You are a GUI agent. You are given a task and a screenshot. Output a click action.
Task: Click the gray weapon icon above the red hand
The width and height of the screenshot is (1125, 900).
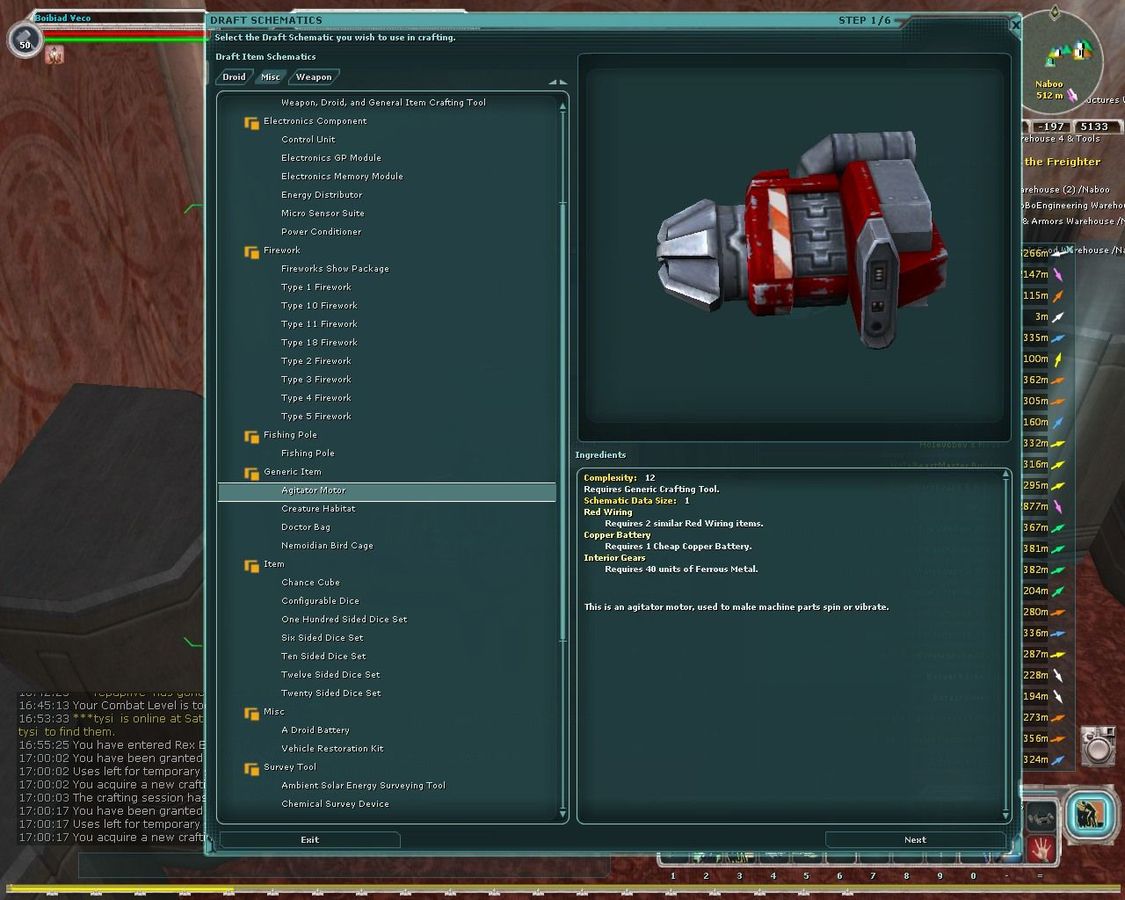click(1041, 816)
